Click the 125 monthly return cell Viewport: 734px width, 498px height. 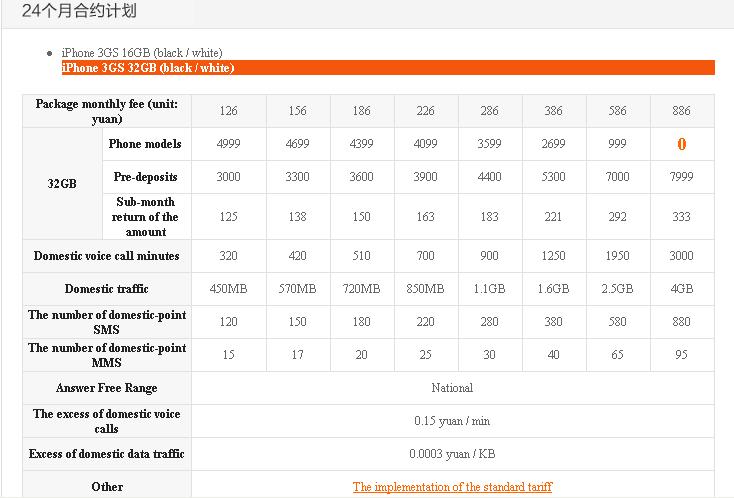(228, 217)
